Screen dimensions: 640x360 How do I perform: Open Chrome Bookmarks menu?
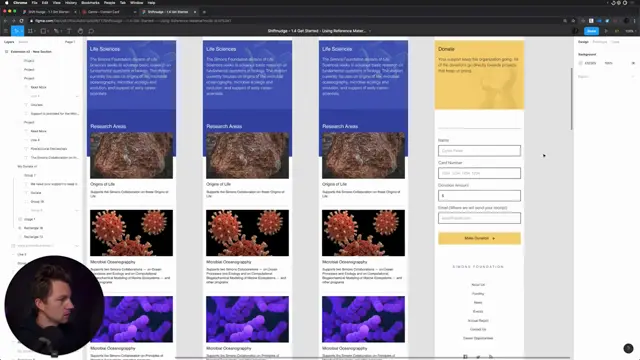90,3
